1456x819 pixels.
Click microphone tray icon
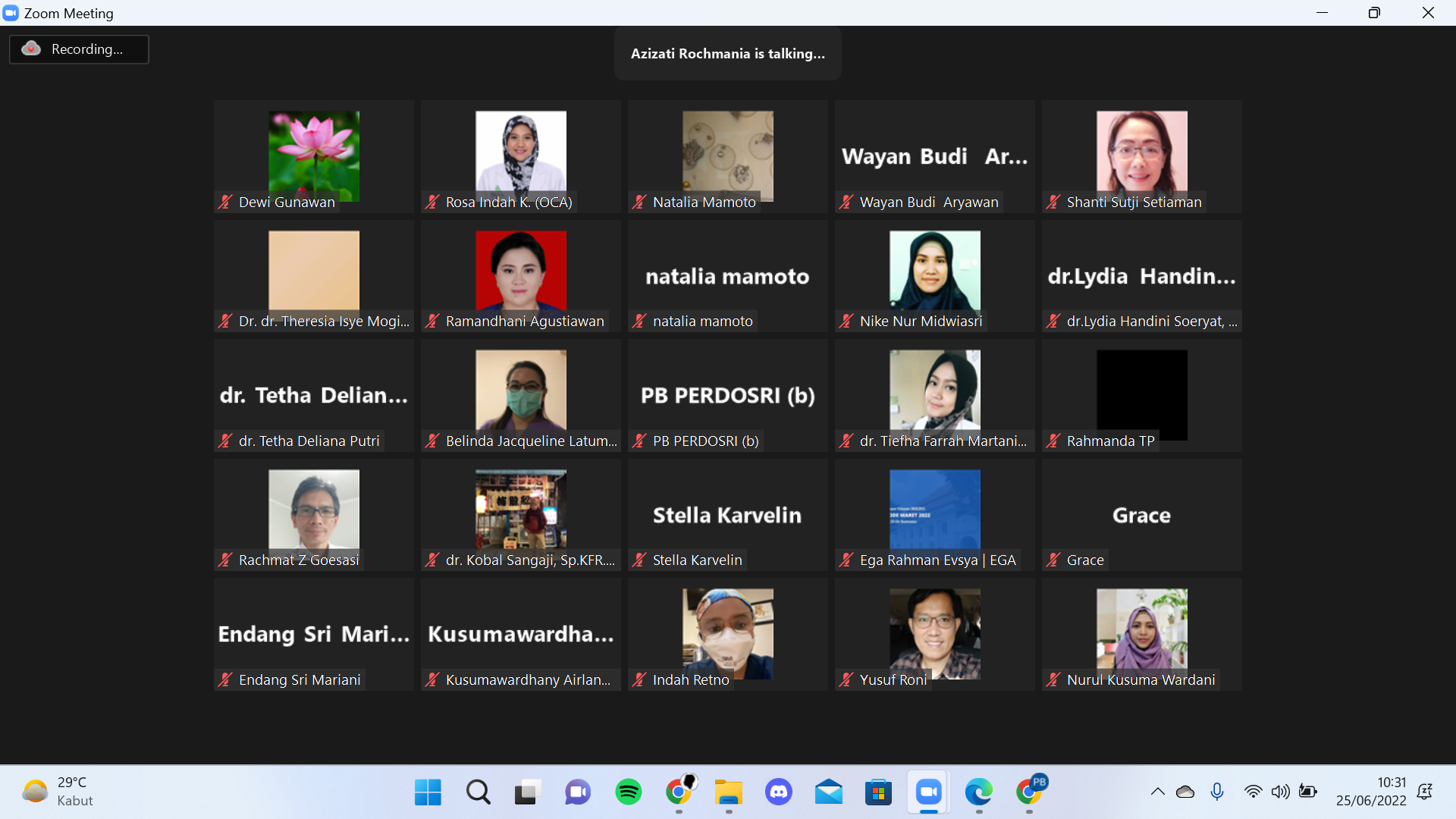[1217, 792]
